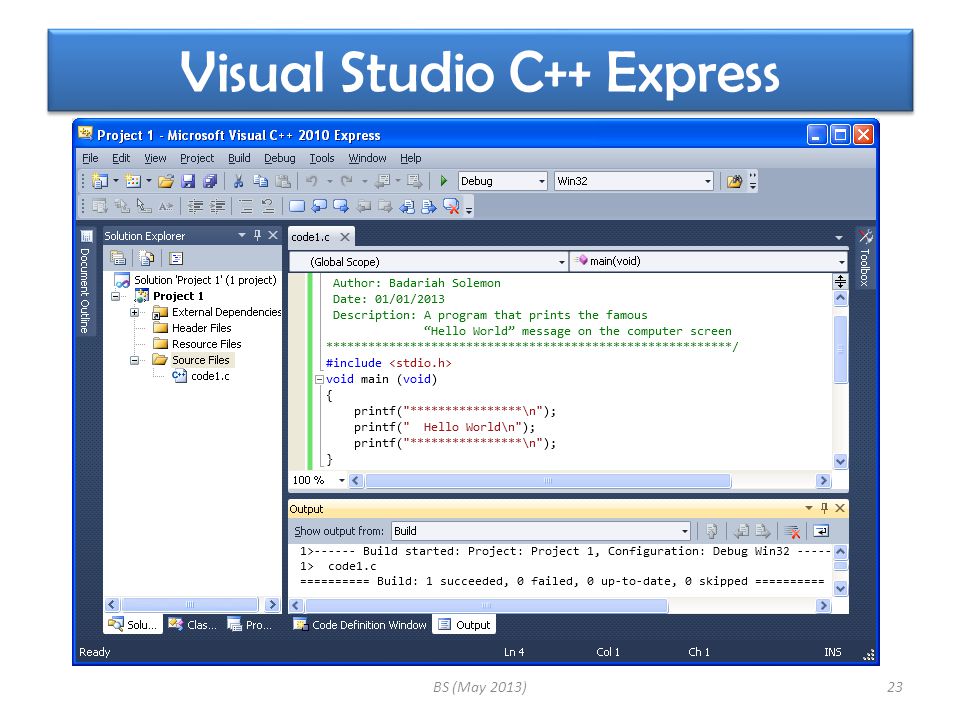This screenshot has height=720, width=960.
Task: Switch to the Class View (Clas...) tab
Action: click(x=192, y=624)
